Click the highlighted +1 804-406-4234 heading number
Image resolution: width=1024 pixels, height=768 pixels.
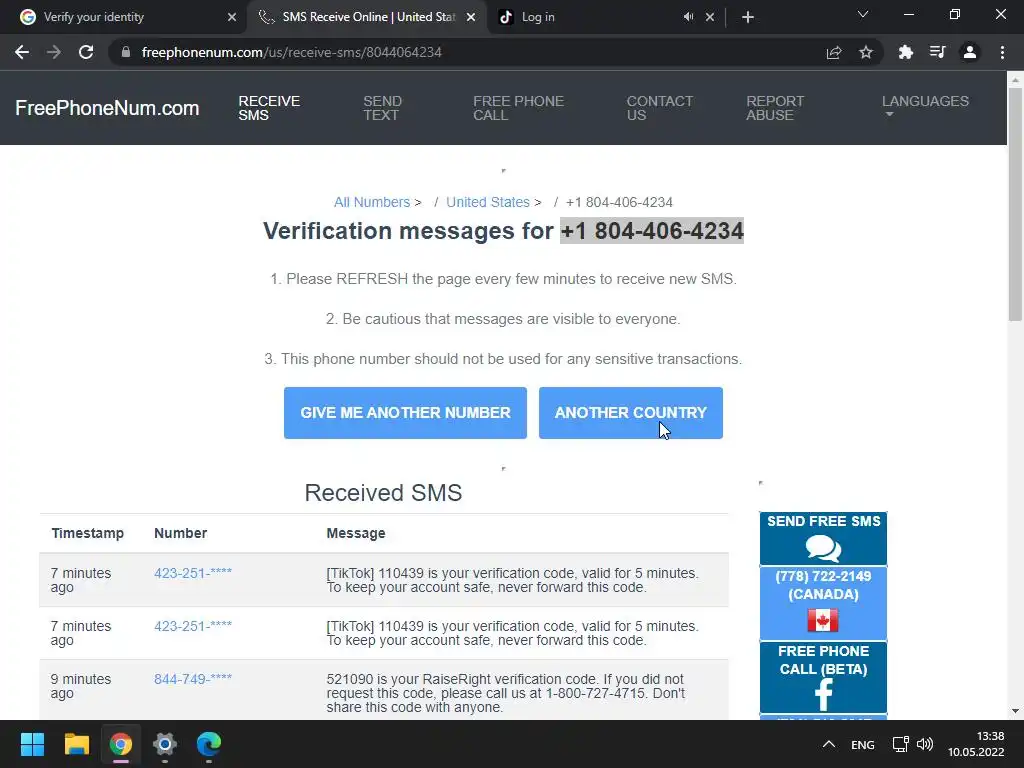[x=652, y=231]
